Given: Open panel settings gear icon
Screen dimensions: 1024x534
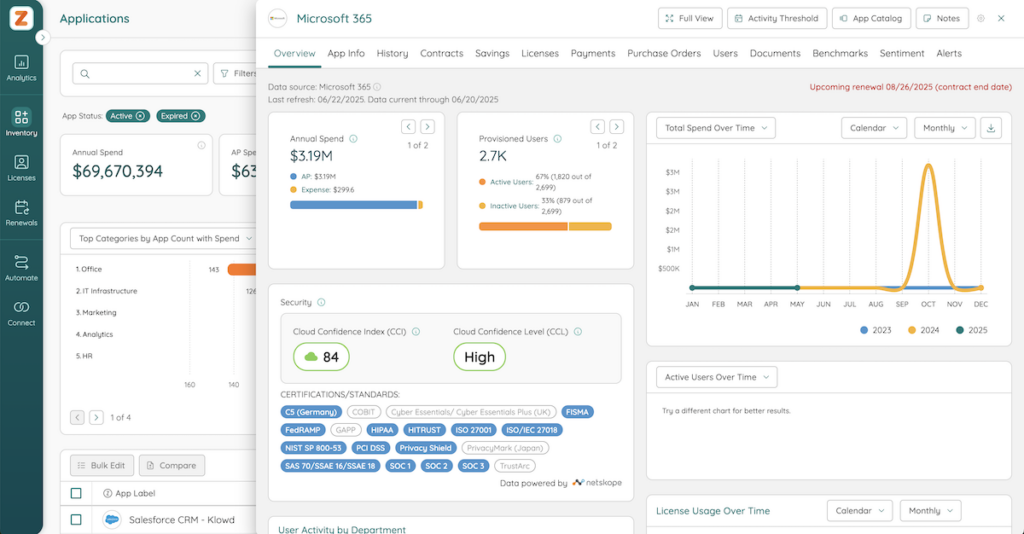Looking at the screenshot, I should [980, 18].
